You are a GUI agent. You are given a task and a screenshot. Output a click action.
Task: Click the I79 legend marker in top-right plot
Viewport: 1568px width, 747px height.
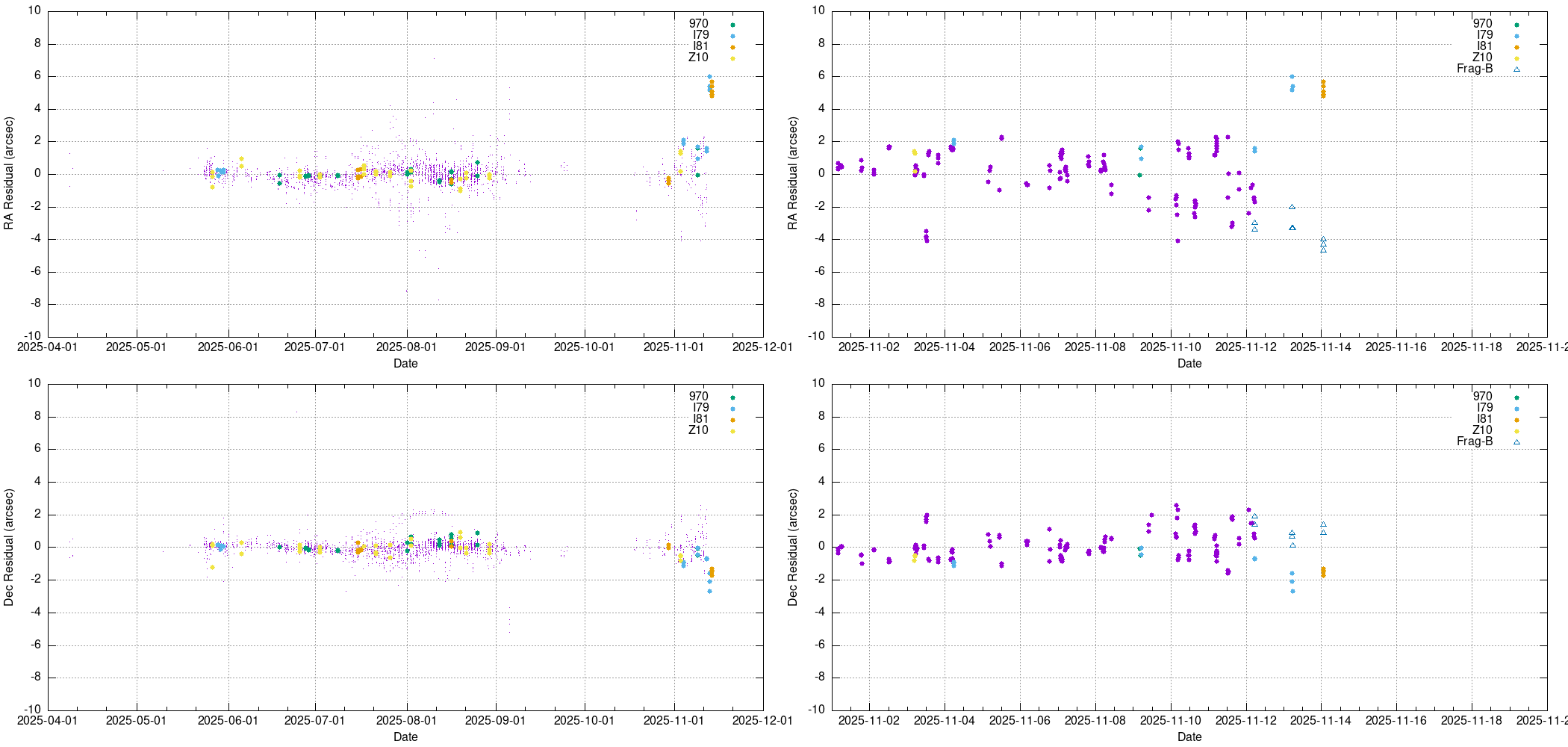[x=1516, y=36]
